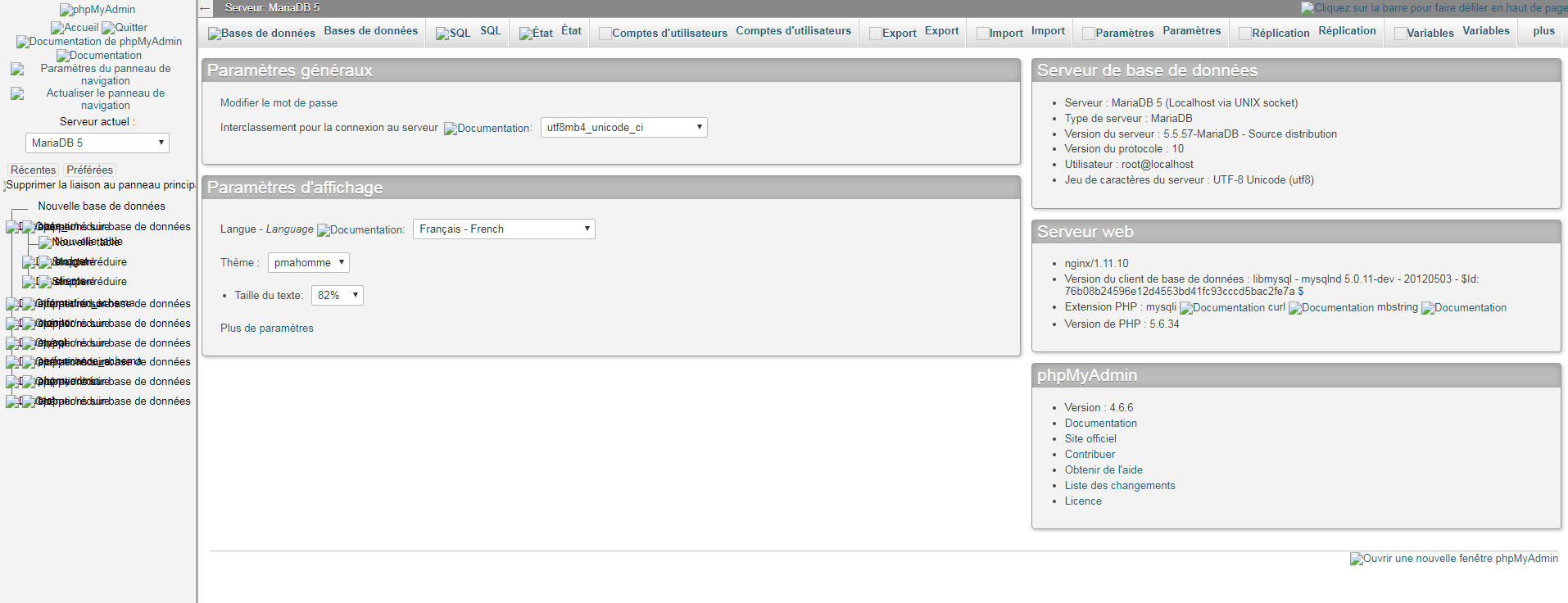
Task: Click database icon for phpmyadmin
Action: point(28,382)
